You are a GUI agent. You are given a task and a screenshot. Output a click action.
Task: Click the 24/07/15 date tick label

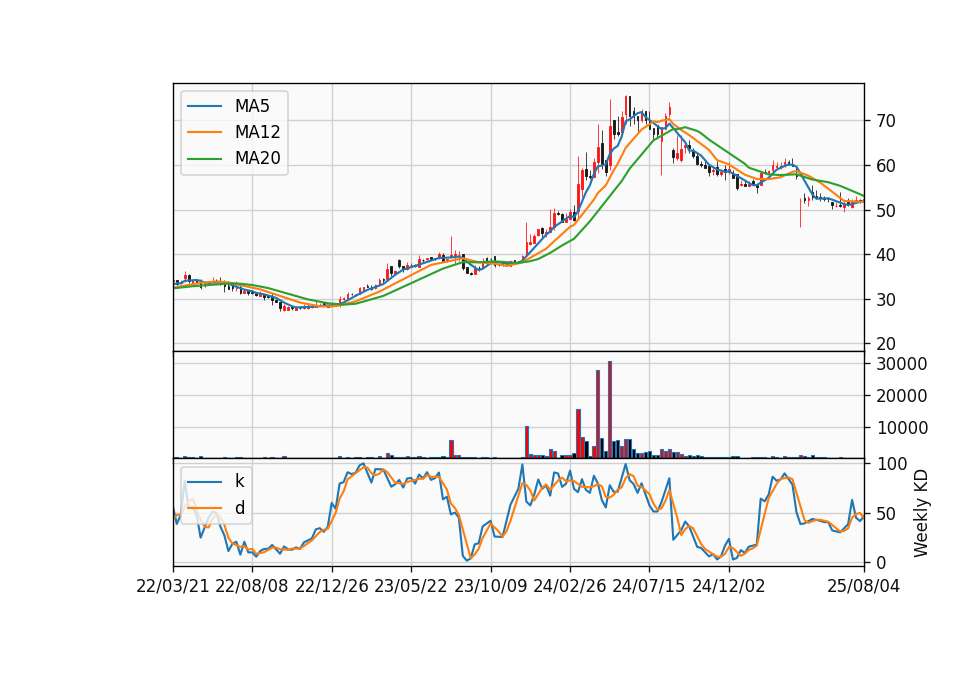coord(649,586)
